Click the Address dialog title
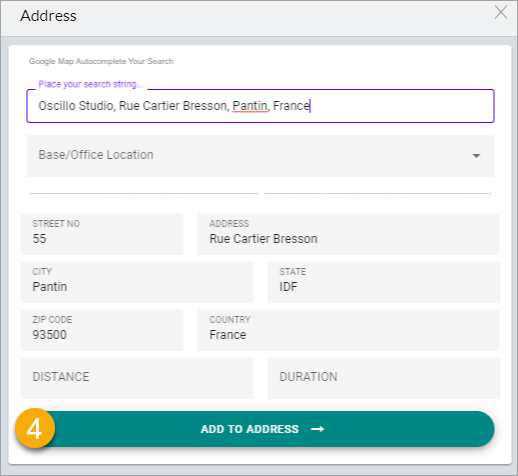The width and height of the screenshot is (518, 476). [48, 16]
